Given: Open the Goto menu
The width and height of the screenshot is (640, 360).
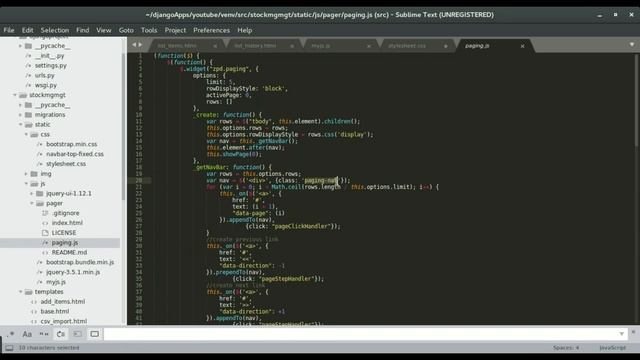Looking at the screenshot, I should pos(126,30).
